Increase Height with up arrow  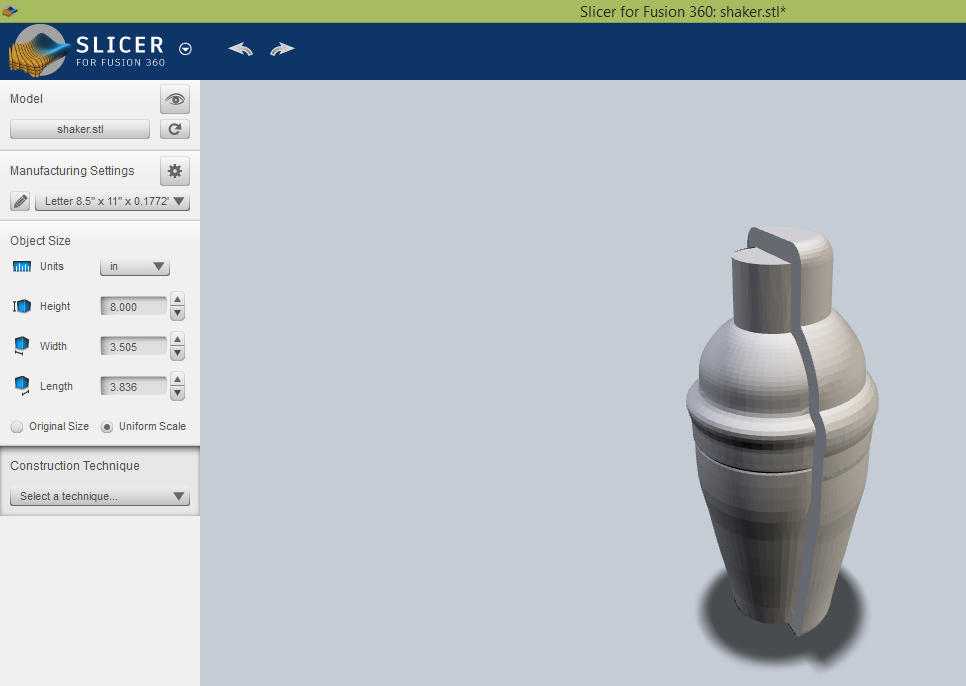[x=177, y=299]
